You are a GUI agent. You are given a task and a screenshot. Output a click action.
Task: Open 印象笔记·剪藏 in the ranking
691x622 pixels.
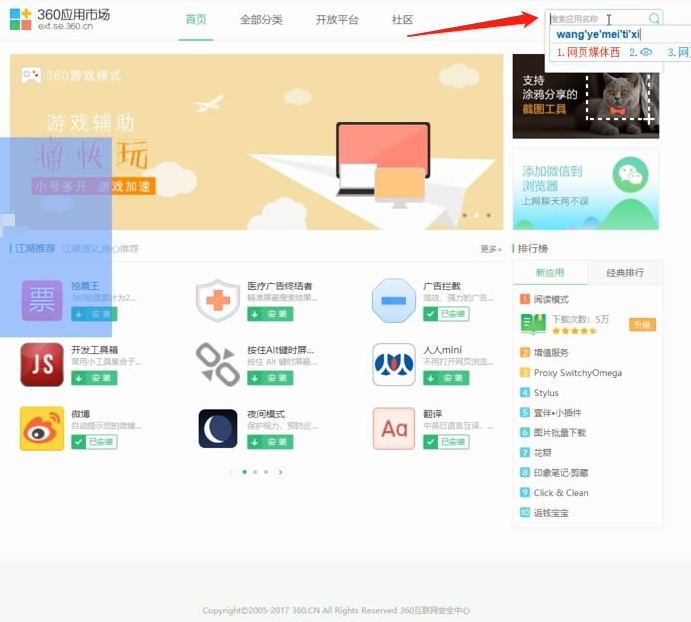pyautogui.click(x=561, y=473)
